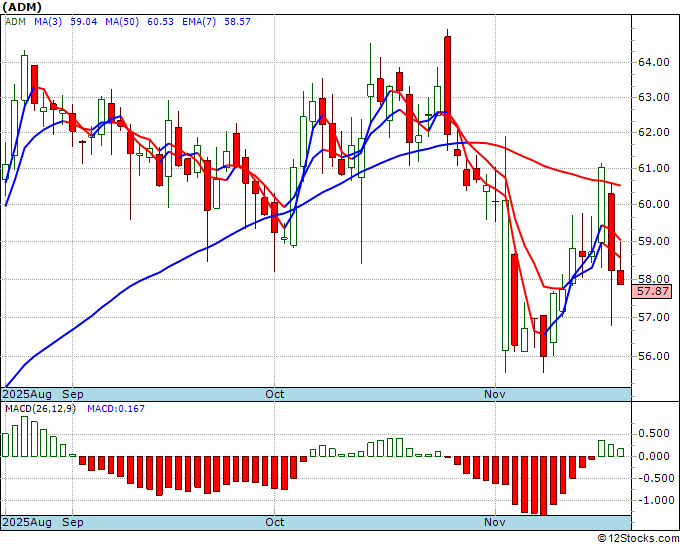
Task: Click Sep on the MACD time axis
Action: pyautogui.click(x=73, y=522)
